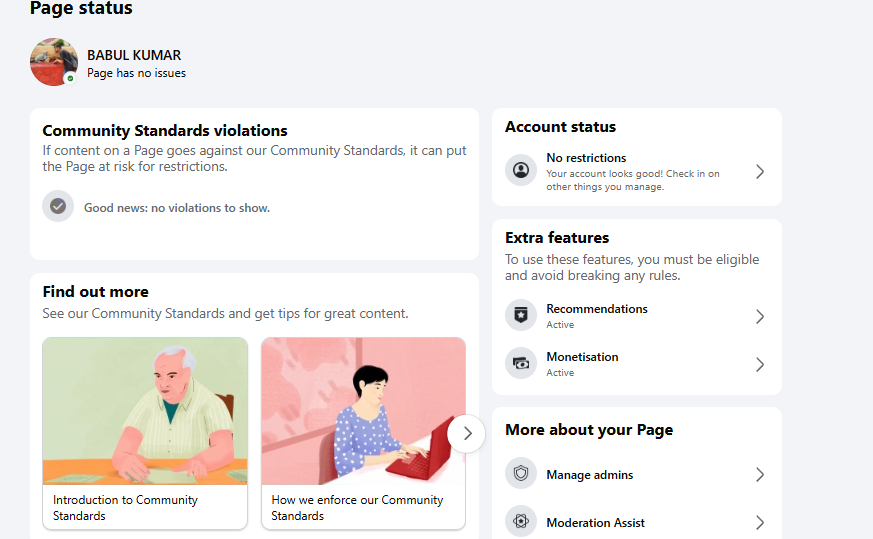Expand Manage admins chevron arrow
Screen dimensions: 873x539
(760, 474)
